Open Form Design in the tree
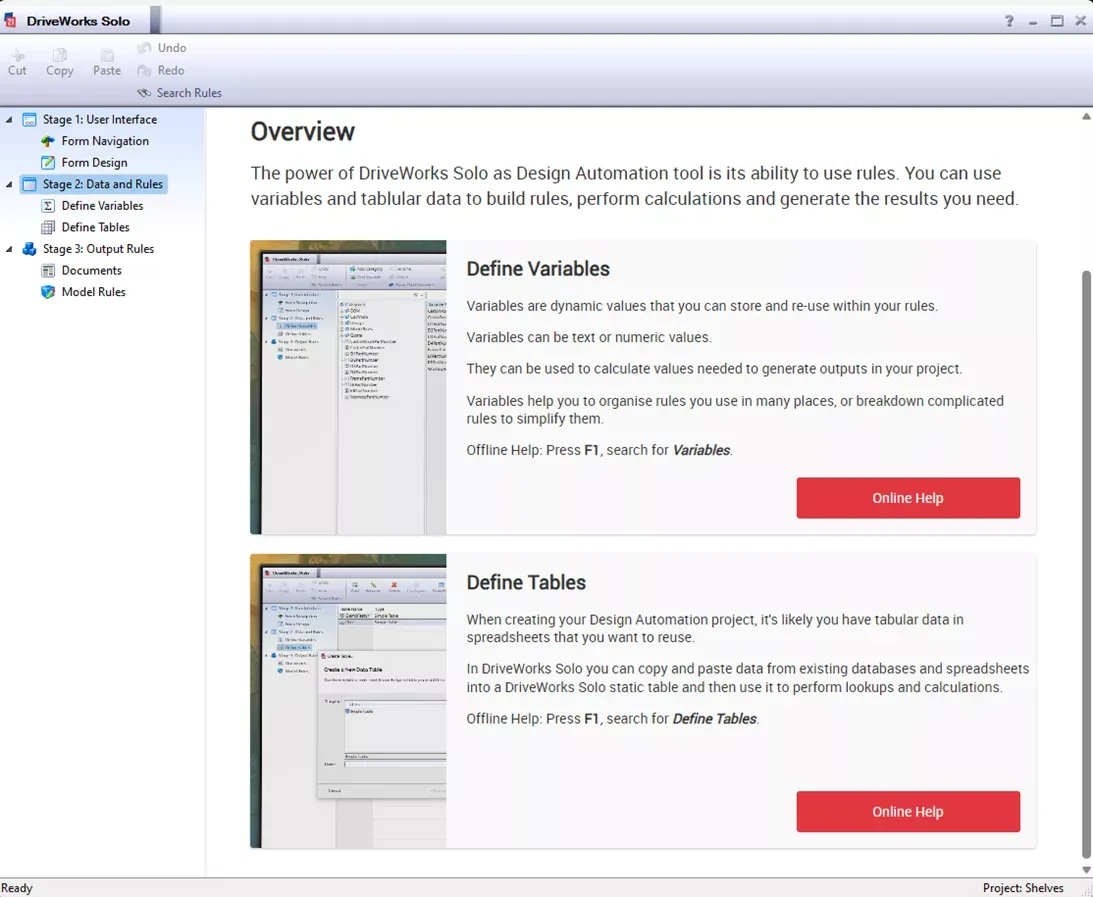Image resolution: width=1093 pixels, height=897 pixels. [x=94, y=162]
